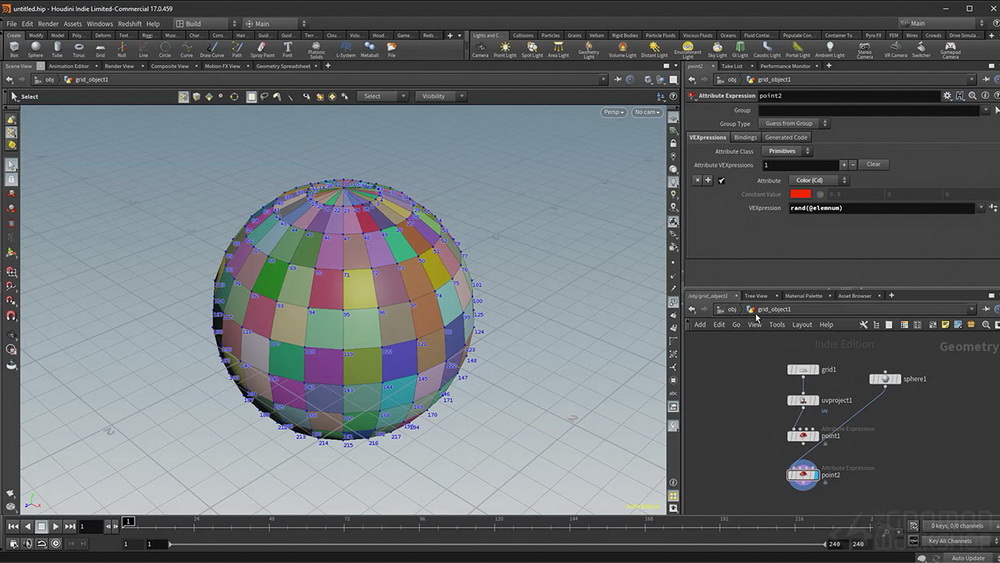Open the Platonic Solids tool

pos(316,50)
